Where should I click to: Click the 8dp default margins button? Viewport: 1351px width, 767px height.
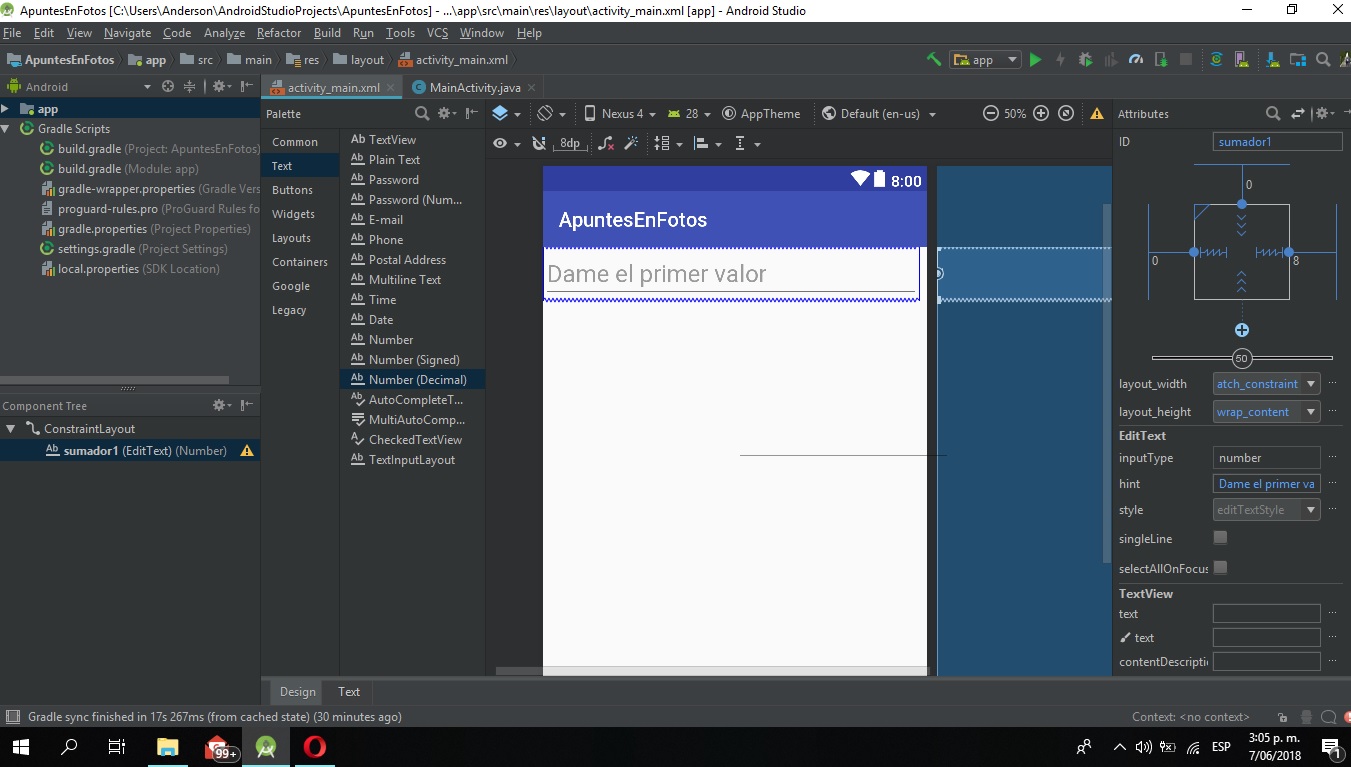click(569, 144)
